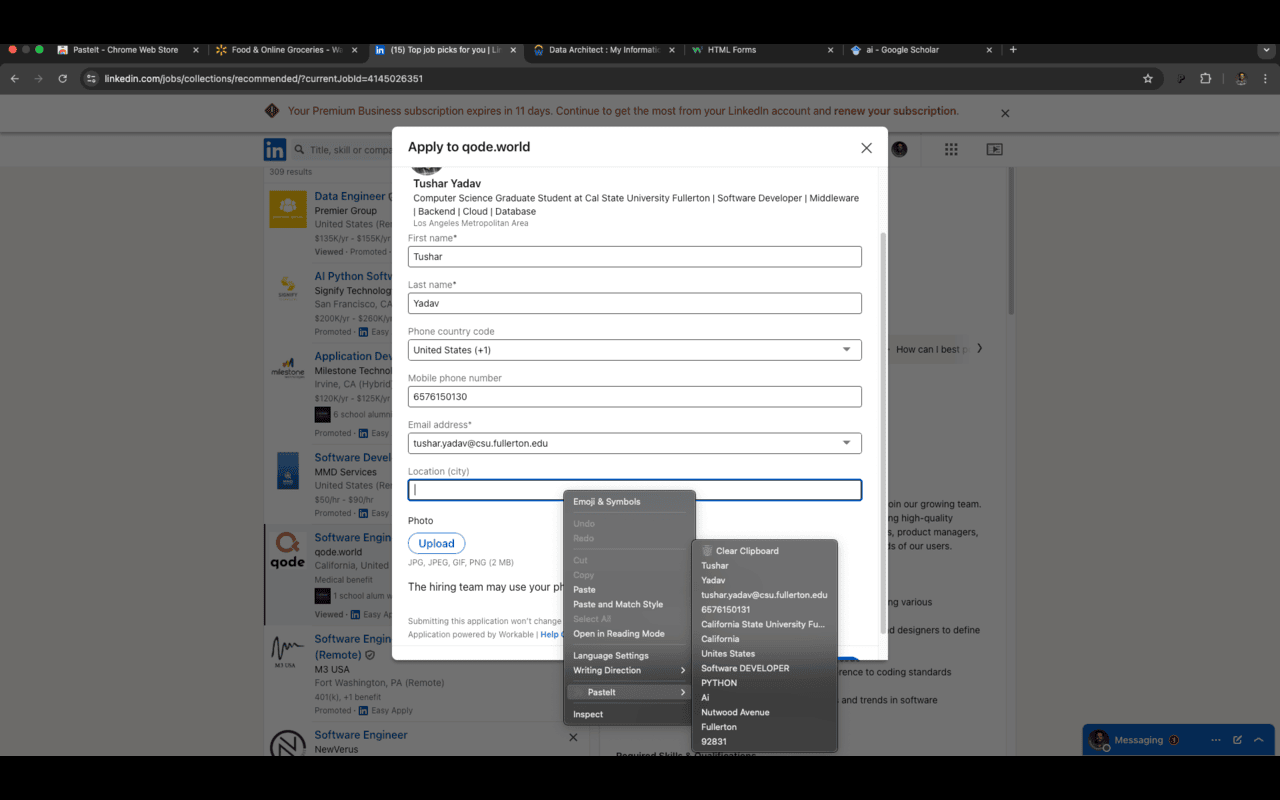Select Paste from the context menu
The height and width of the screenshot is (800, 1280).
(584, 590)
